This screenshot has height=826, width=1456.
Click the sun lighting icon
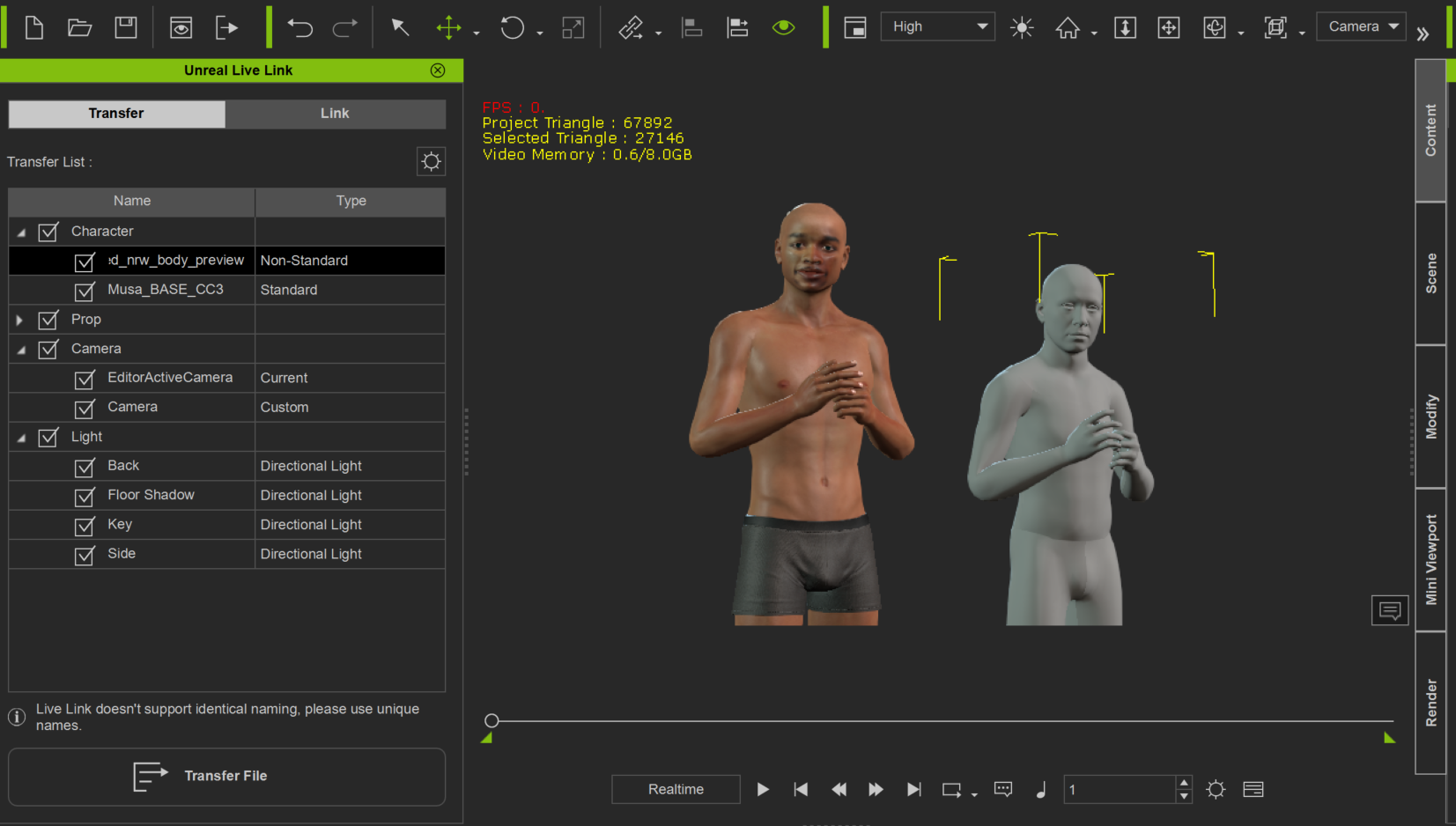tap(1022, 27)
